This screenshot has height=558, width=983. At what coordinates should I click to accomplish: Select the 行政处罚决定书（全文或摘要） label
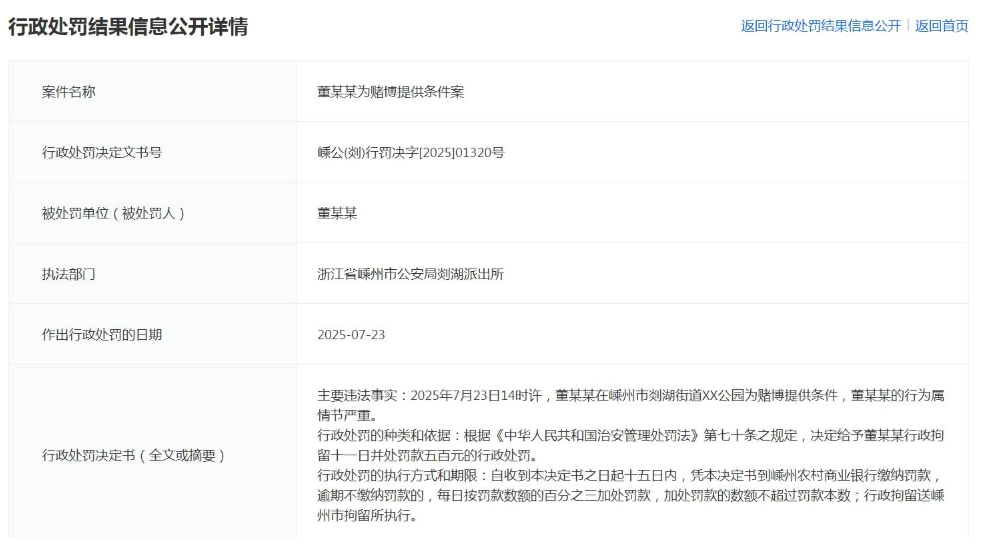(x=133, y=456)
